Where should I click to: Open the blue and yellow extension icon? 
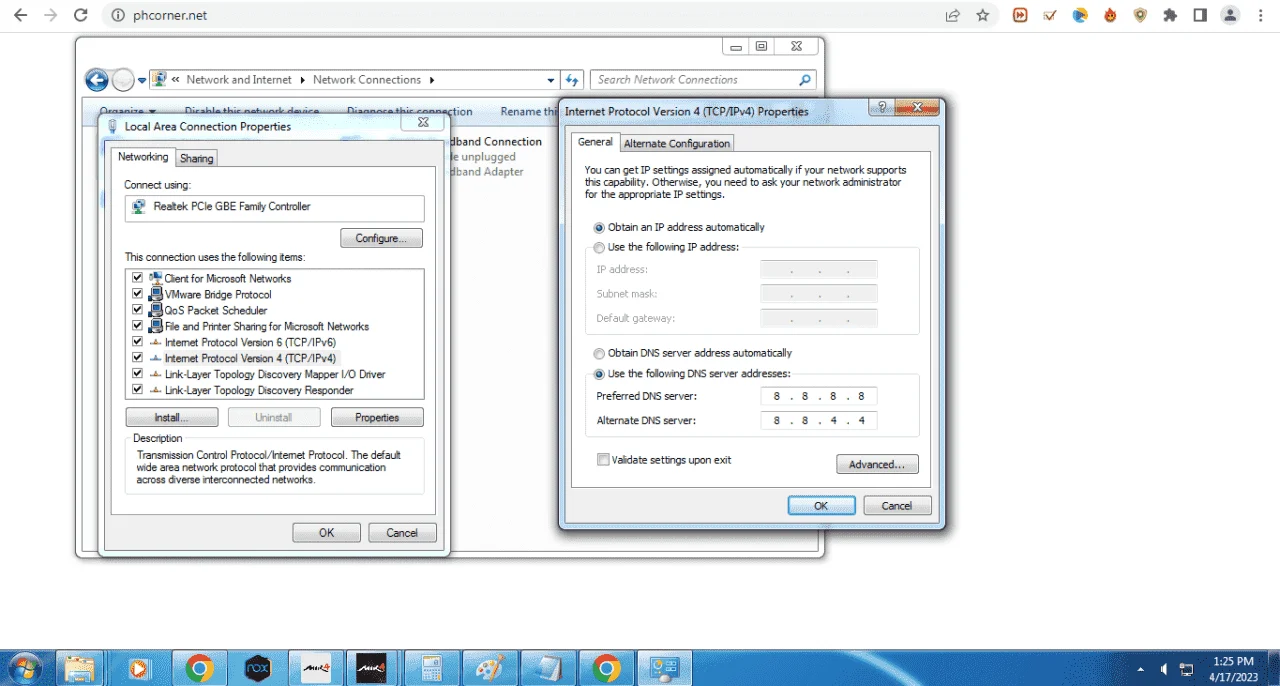coord(1080,15)
